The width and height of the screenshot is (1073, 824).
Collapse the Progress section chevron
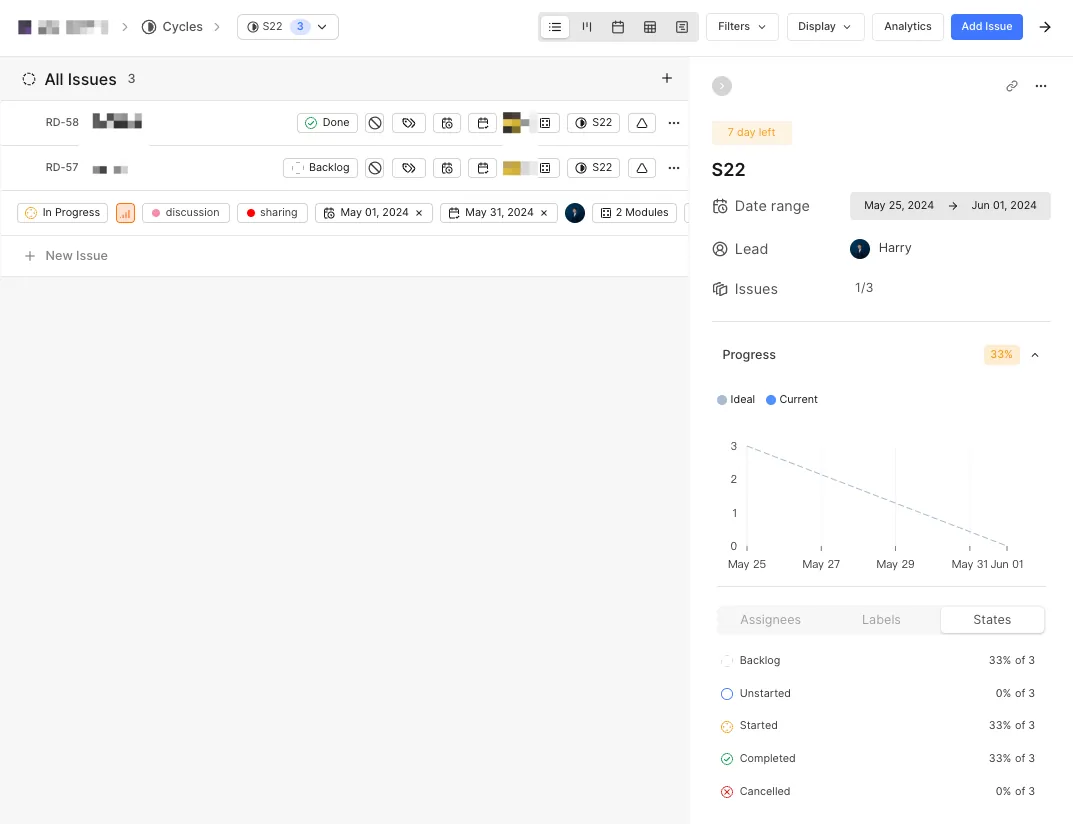click(1035, 355)
